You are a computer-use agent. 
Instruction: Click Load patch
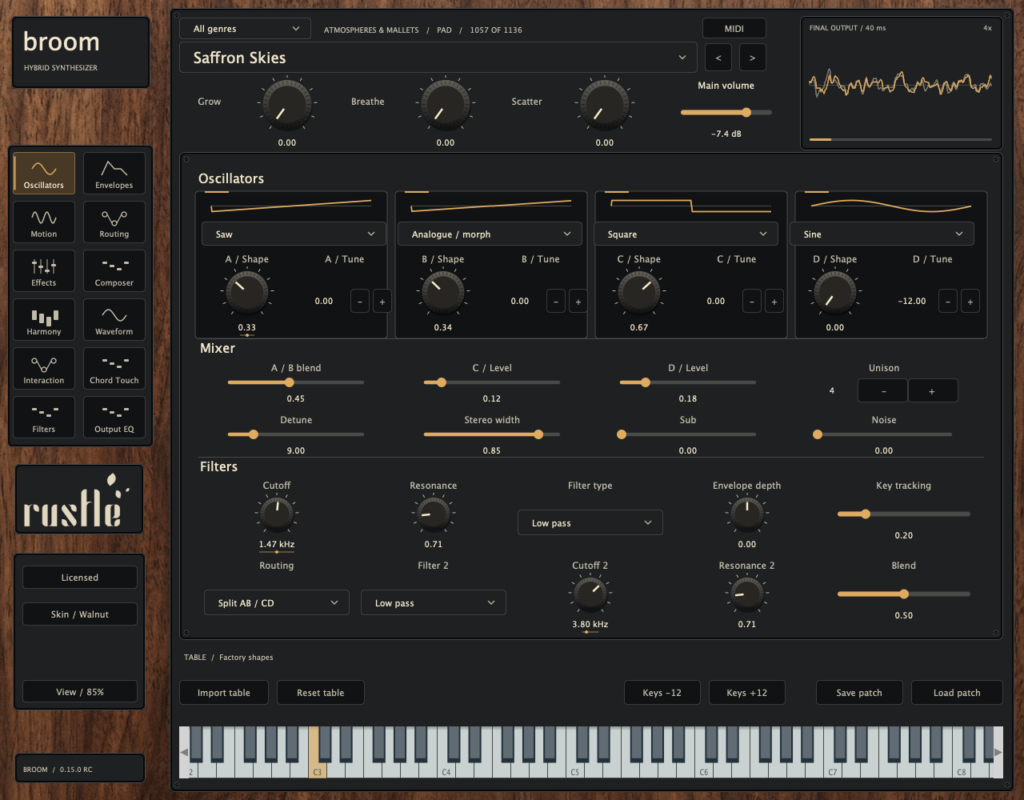tap(957, 692)
